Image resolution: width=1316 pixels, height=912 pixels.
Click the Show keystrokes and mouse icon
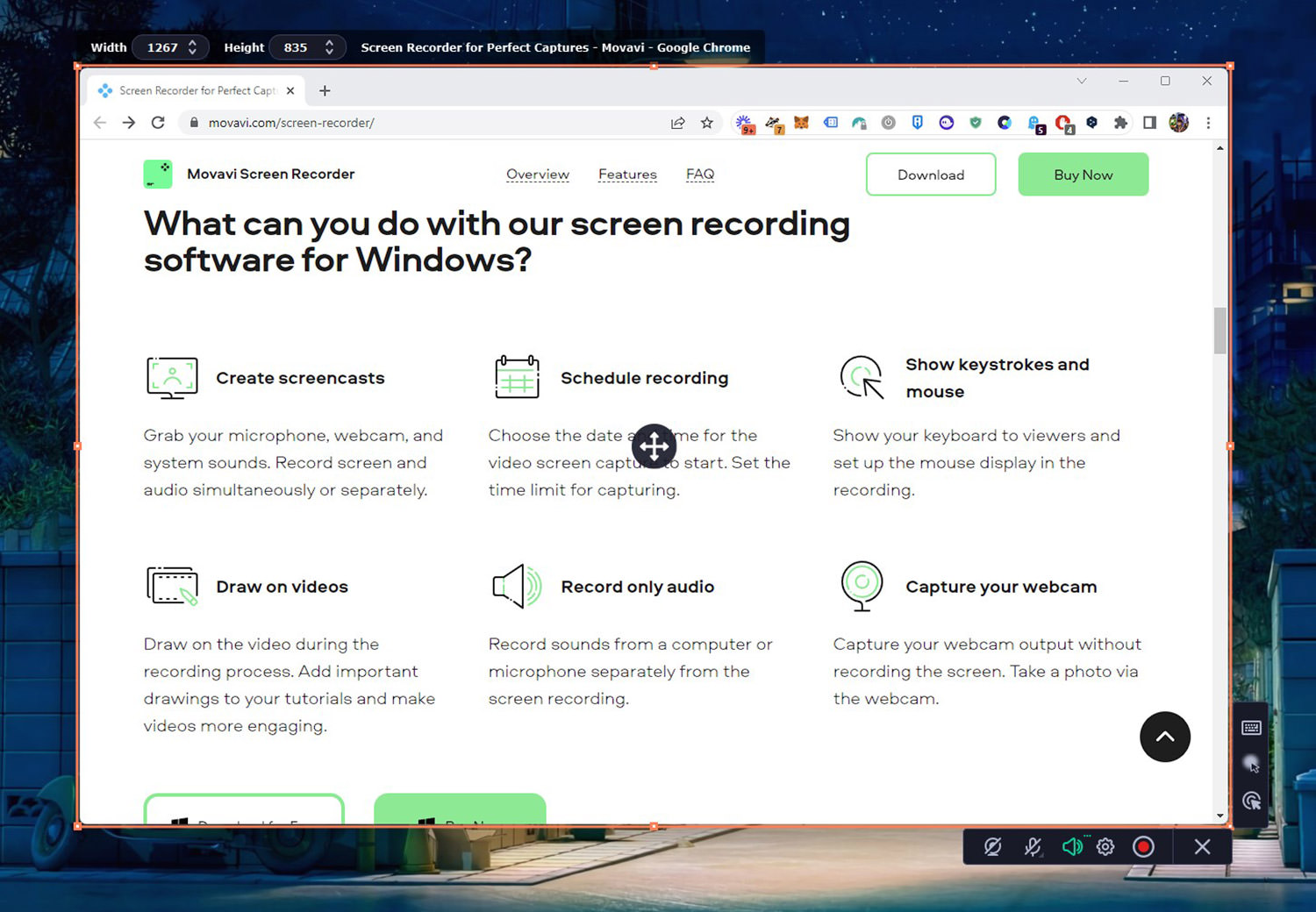tap(862, 377)
